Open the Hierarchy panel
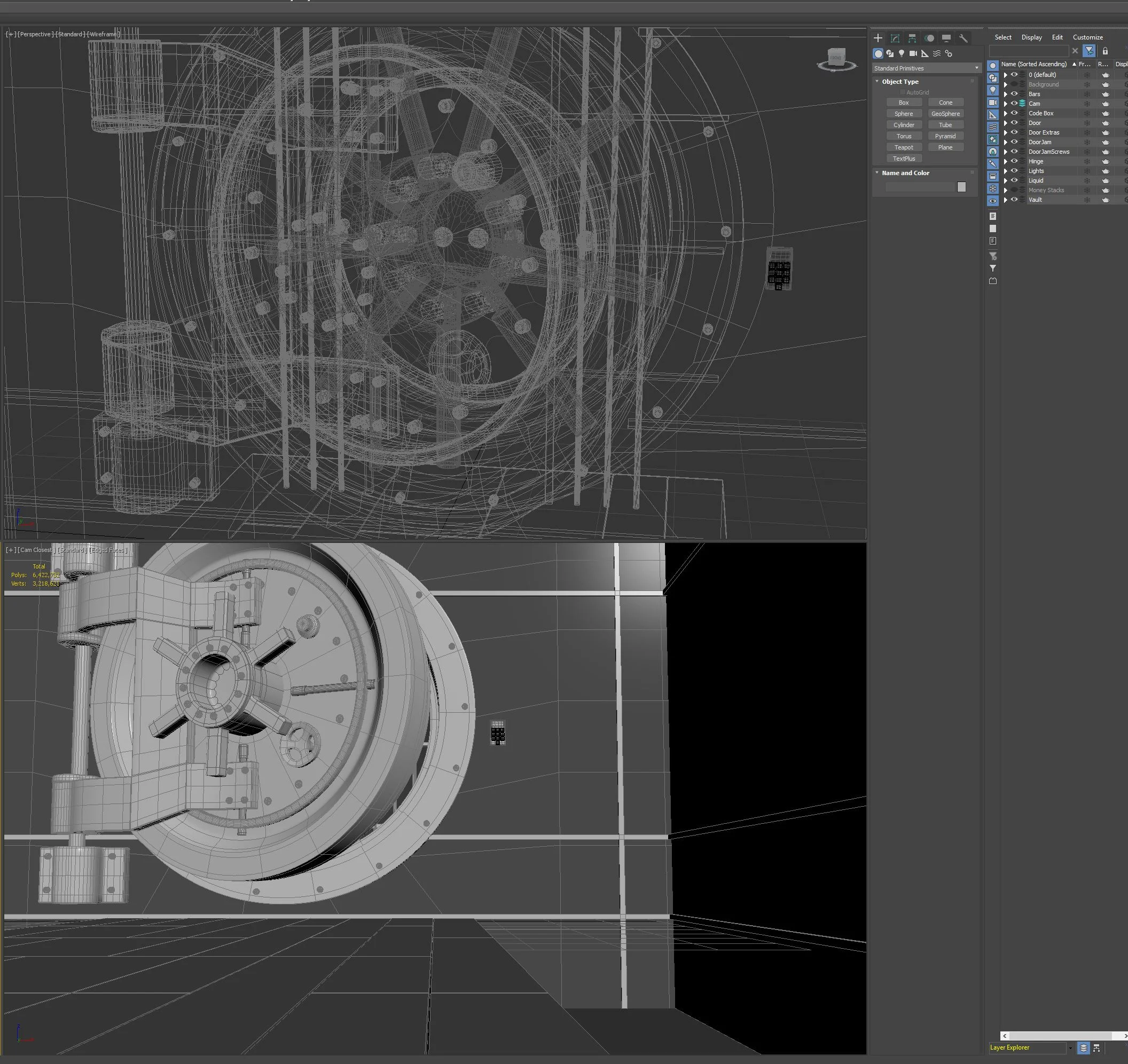Image resolution: width=1128 pixels, height=1064 pixels. coord(912,38)
